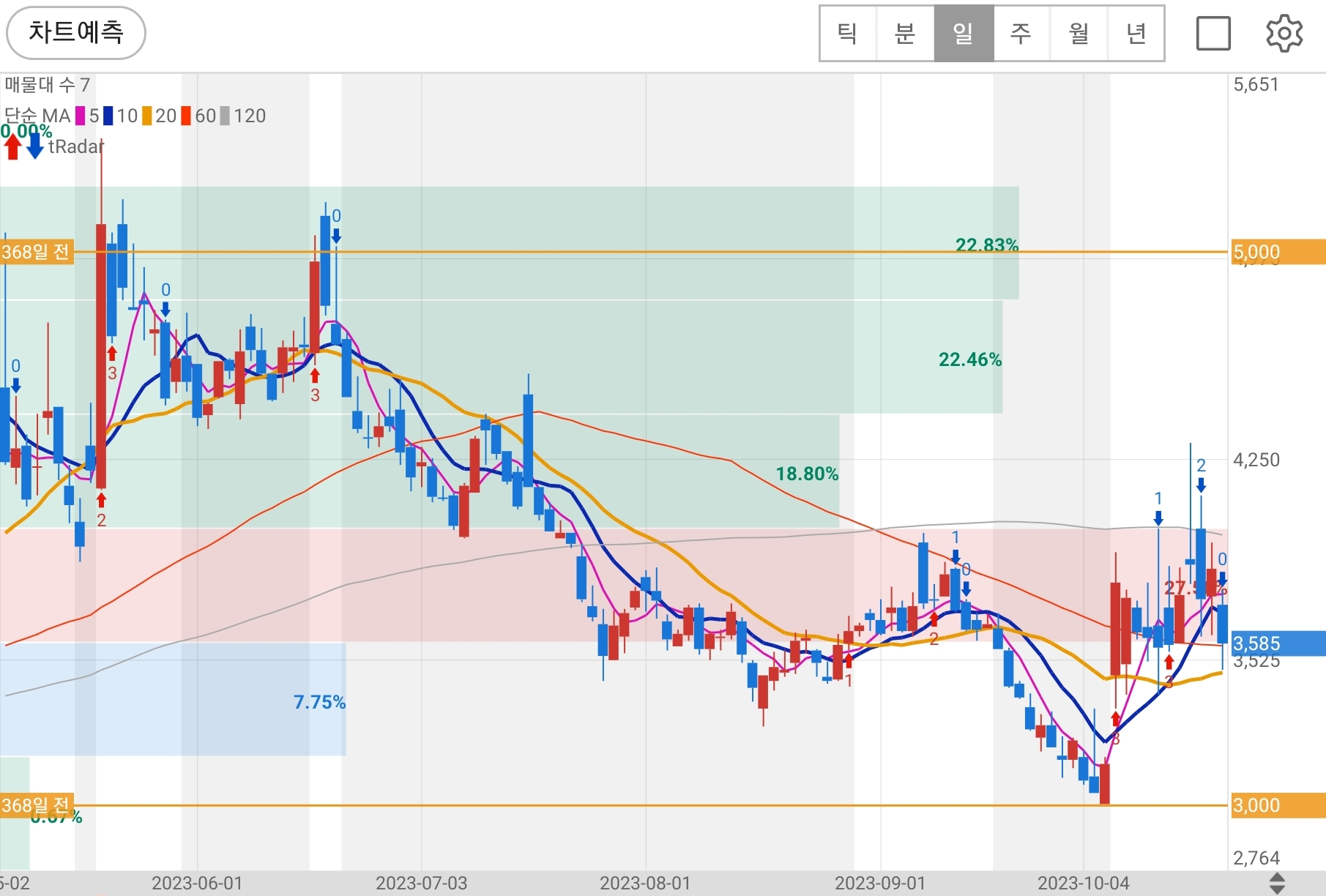Click the up/down resize handle at bottom right

[1276, 883]
